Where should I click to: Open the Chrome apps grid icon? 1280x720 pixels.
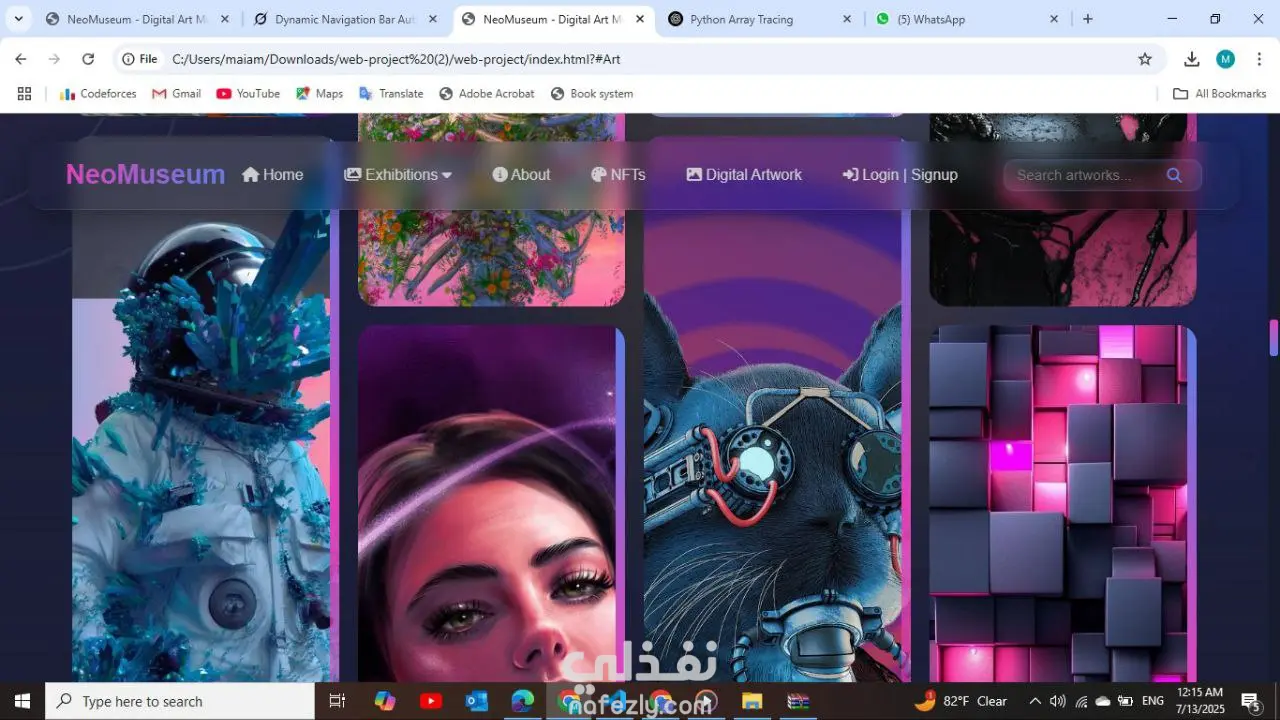[24, 94]
